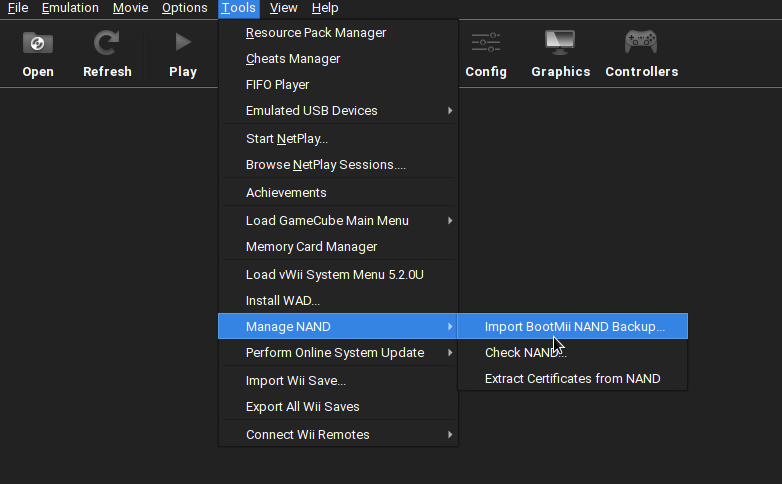Expand the Connect Wii Remotes submenu
782x484 pixels.
338,435
